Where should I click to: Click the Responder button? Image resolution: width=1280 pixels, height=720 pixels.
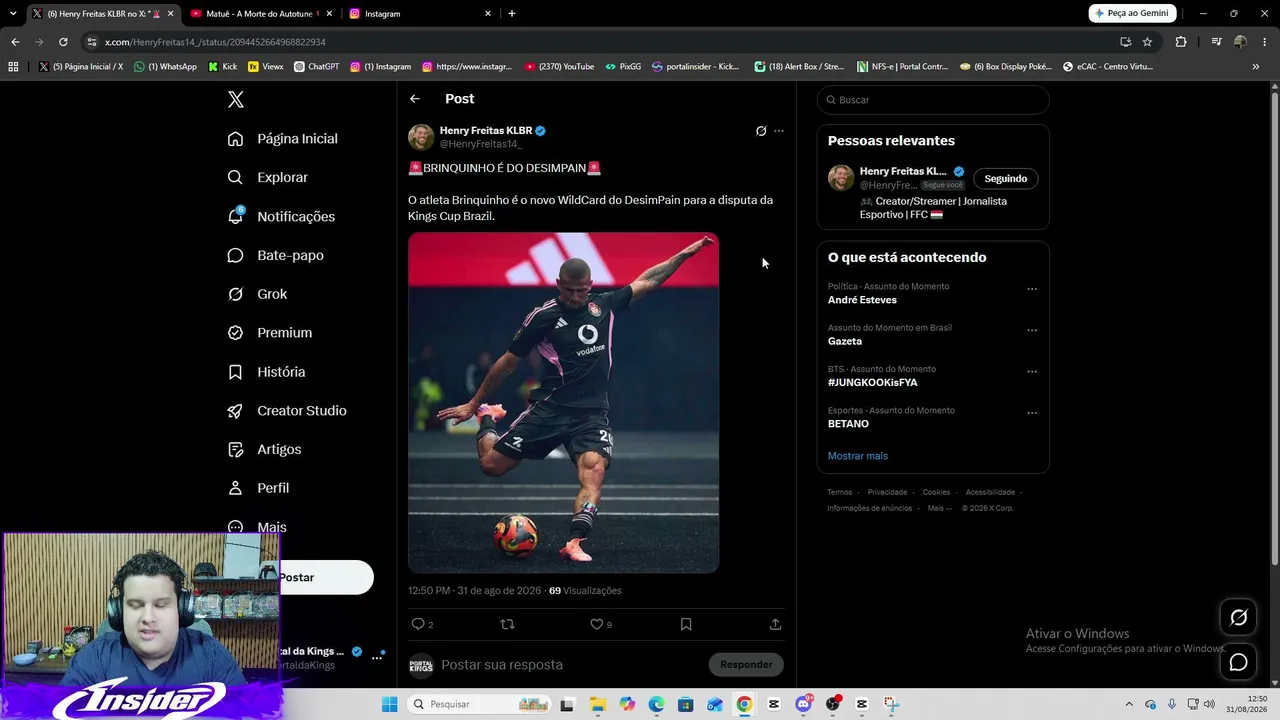click(x=746, y=665)
